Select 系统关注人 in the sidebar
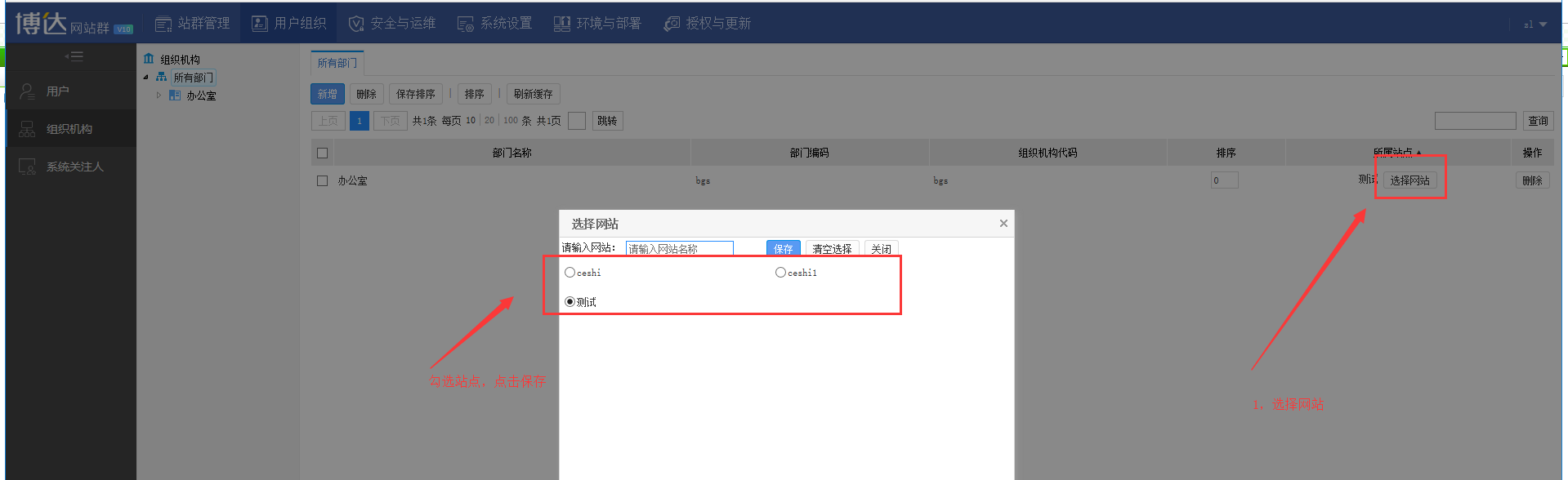1568x480 pixels. pos(74,167)
